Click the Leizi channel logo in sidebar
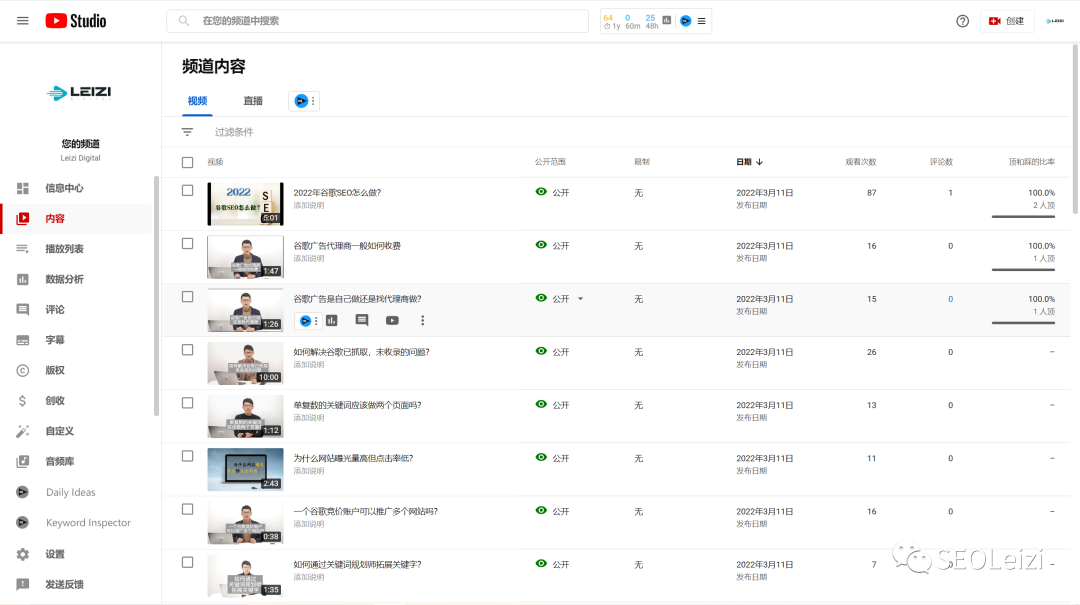The width and height of the screenshot is (1080, 605). [x=79, y=92]
